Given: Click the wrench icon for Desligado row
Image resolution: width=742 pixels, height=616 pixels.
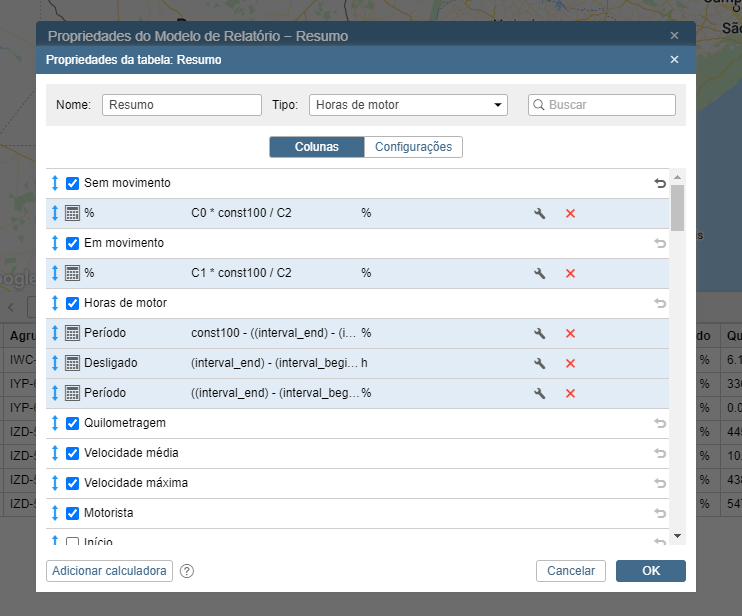Looking at the screenshot, I should point(540,364).
